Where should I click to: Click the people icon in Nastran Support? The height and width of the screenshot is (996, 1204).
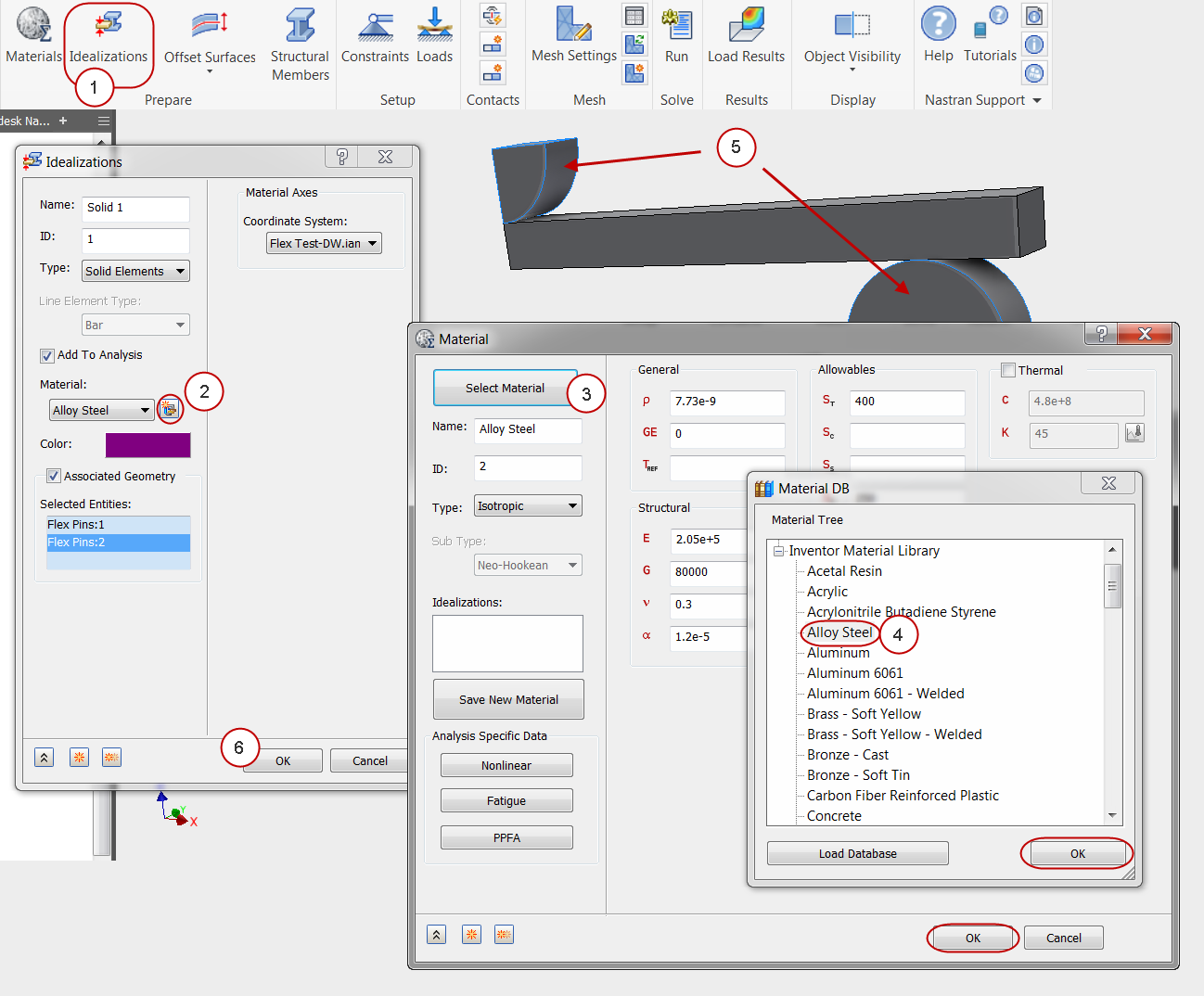click(x=1034, y=72)
